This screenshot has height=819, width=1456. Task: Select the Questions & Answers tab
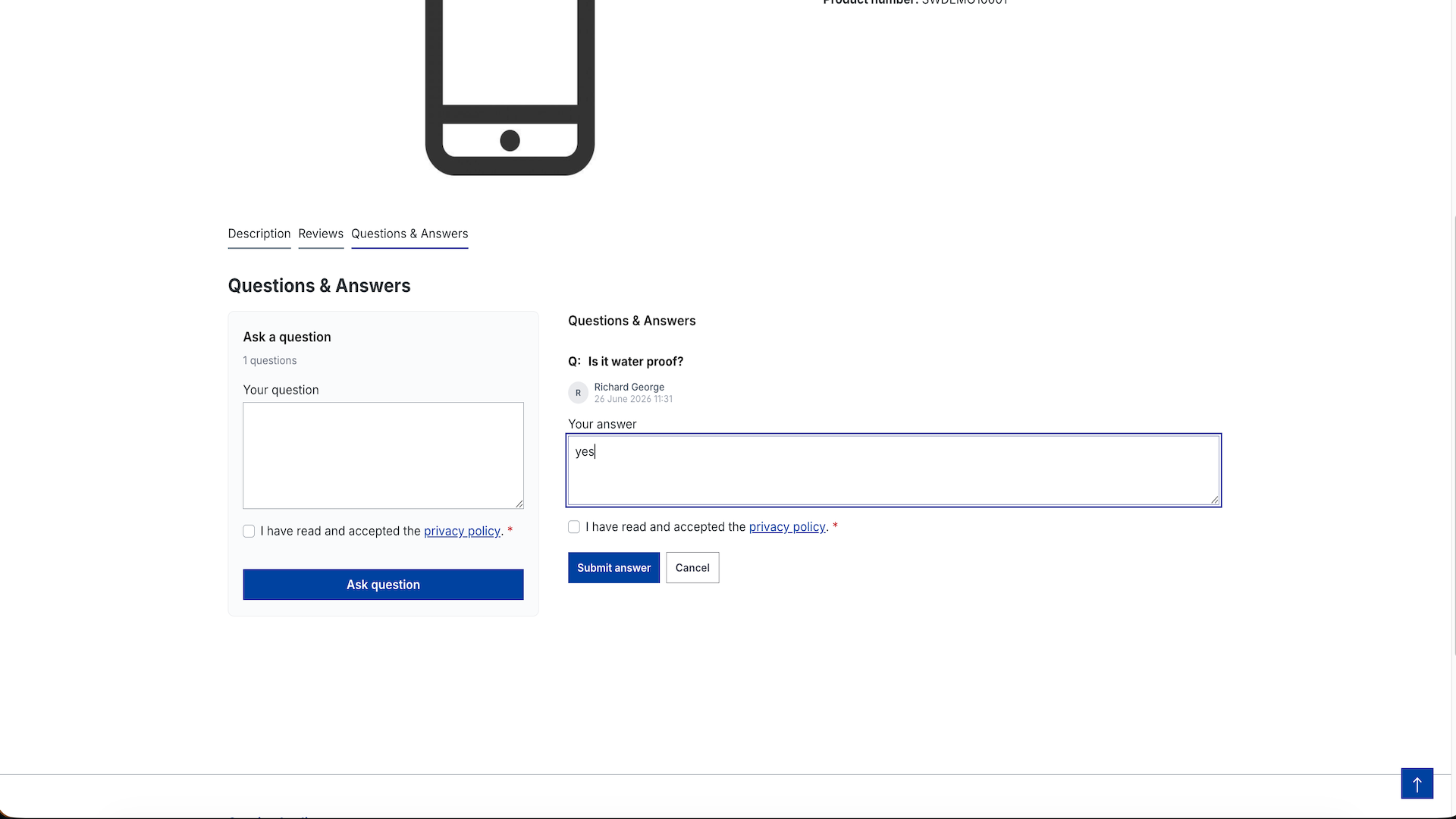click(x=409, y=234)
